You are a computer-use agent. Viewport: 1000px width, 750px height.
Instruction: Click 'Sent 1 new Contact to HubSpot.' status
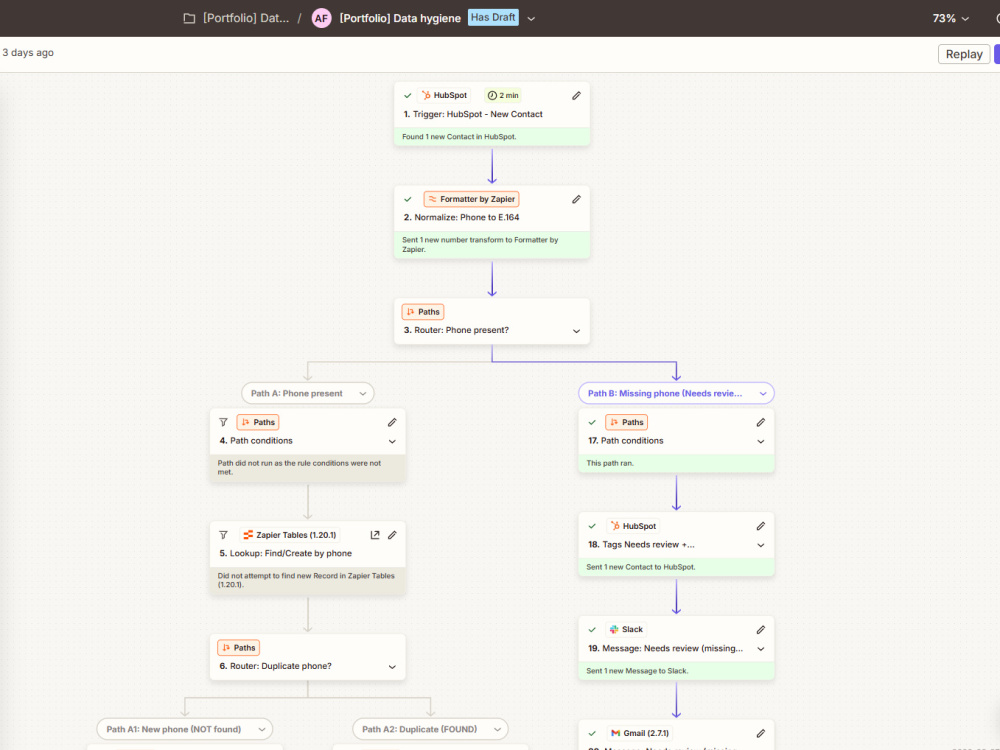point(641,567)
